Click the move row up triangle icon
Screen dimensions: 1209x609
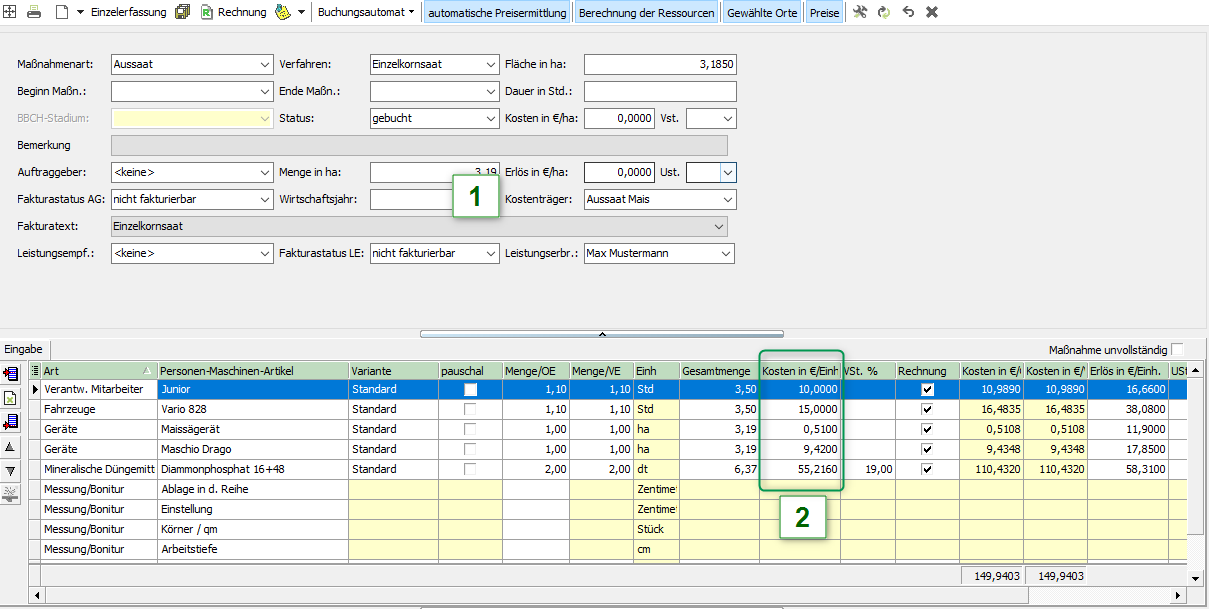click(11, 447)
